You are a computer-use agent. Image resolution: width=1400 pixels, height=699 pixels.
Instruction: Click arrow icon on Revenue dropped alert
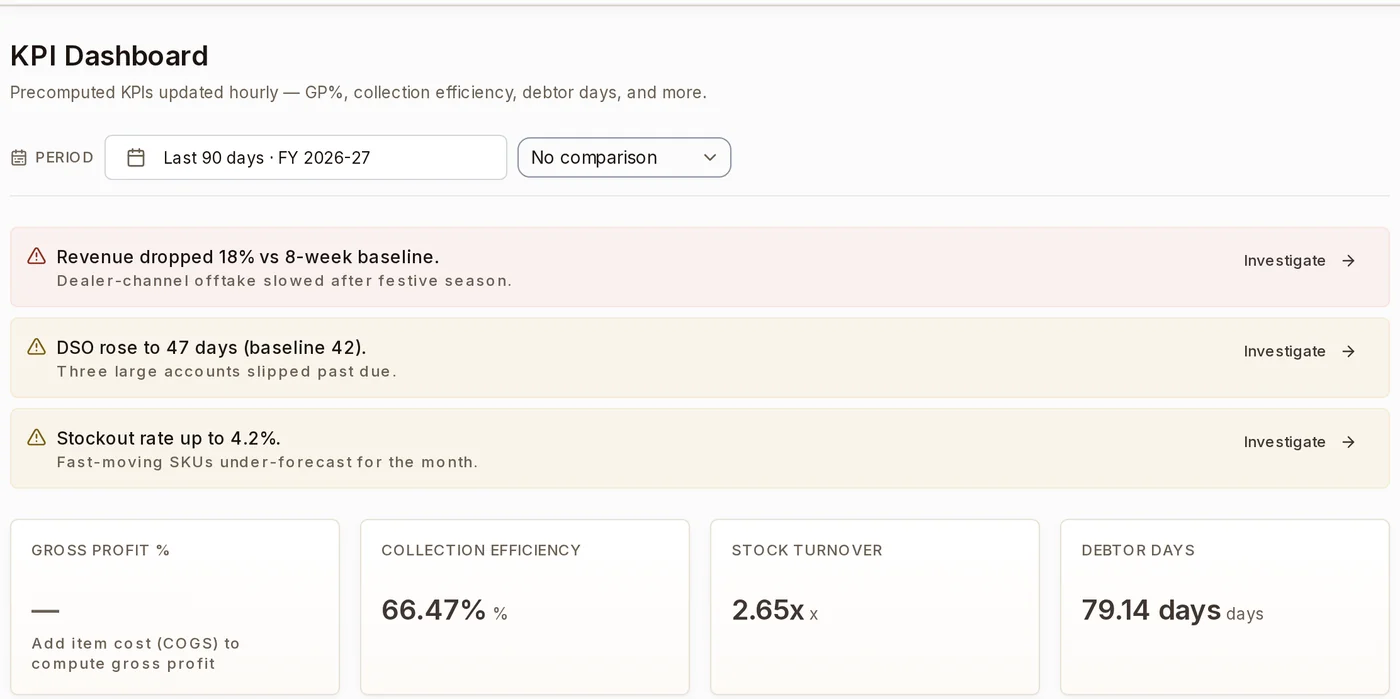[1349, 261]
